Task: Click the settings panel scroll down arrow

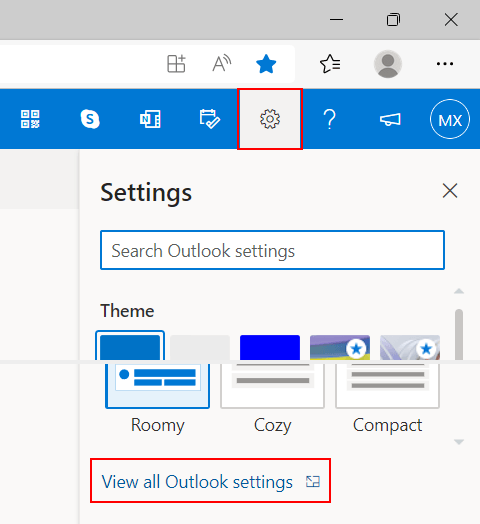Action: tap(459, 442)
